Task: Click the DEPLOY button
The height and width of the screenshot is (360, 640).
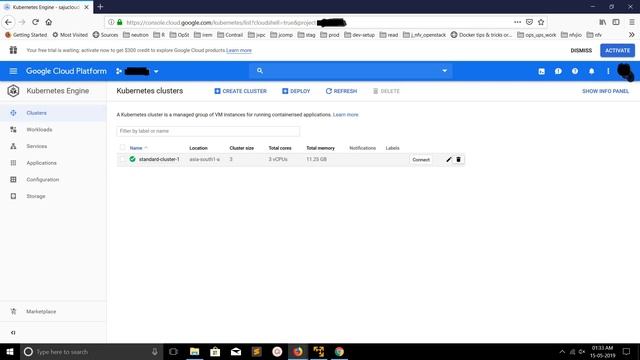Action: coord(296,91)
